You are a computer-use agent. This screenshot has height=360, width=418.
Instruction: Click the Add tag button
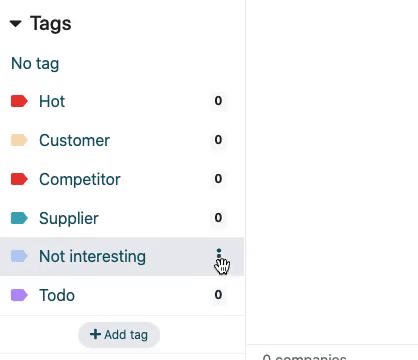pyautogui.click(x=119, y=335)
